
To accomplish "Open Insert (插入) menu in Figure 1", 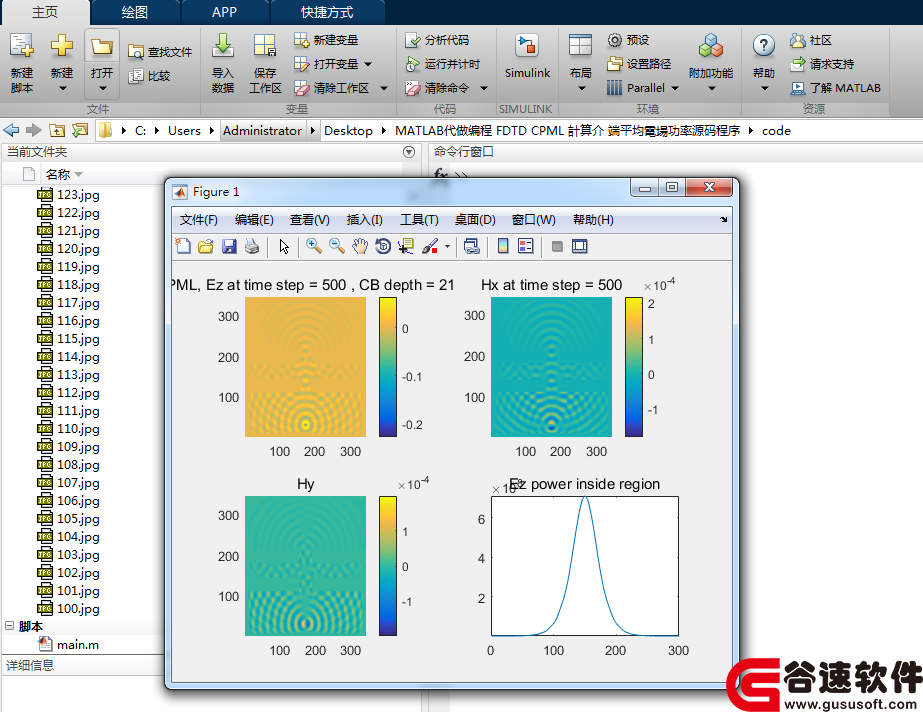I will click(x=364, y=219).
